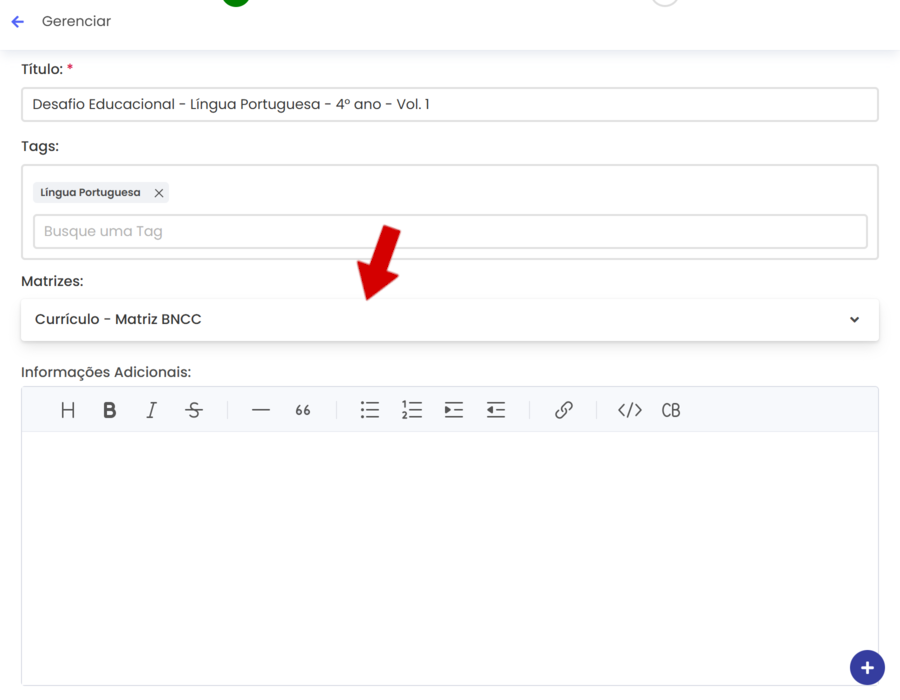Create a bulleted list
Screen dimensions: 900x700
tap(370, 410)
